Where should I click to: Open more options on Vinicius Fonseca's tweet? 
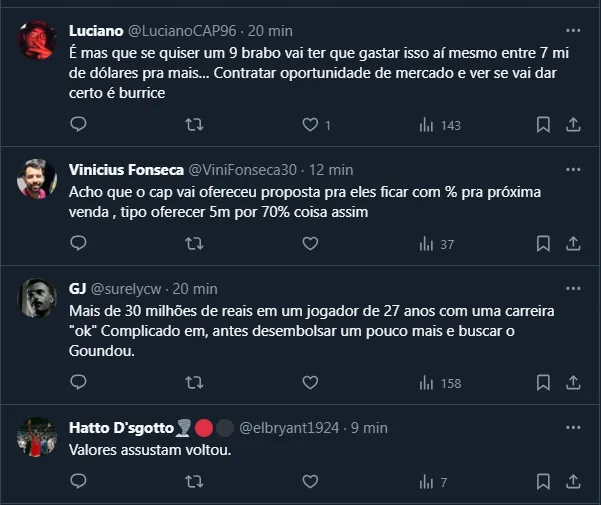(x=573, y=170)
